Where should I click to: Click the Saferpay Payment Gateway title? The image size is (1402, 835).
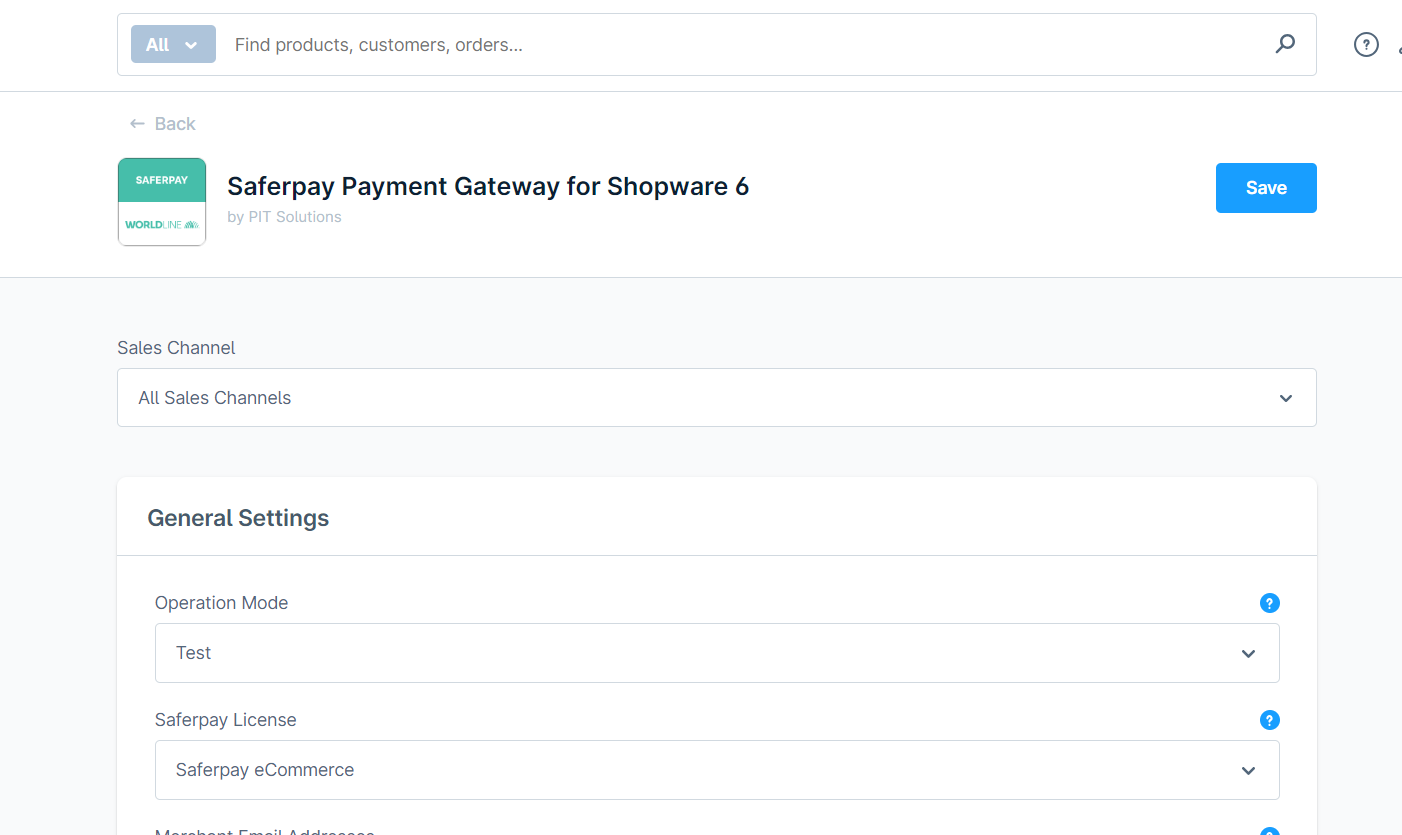click(488, 186)
